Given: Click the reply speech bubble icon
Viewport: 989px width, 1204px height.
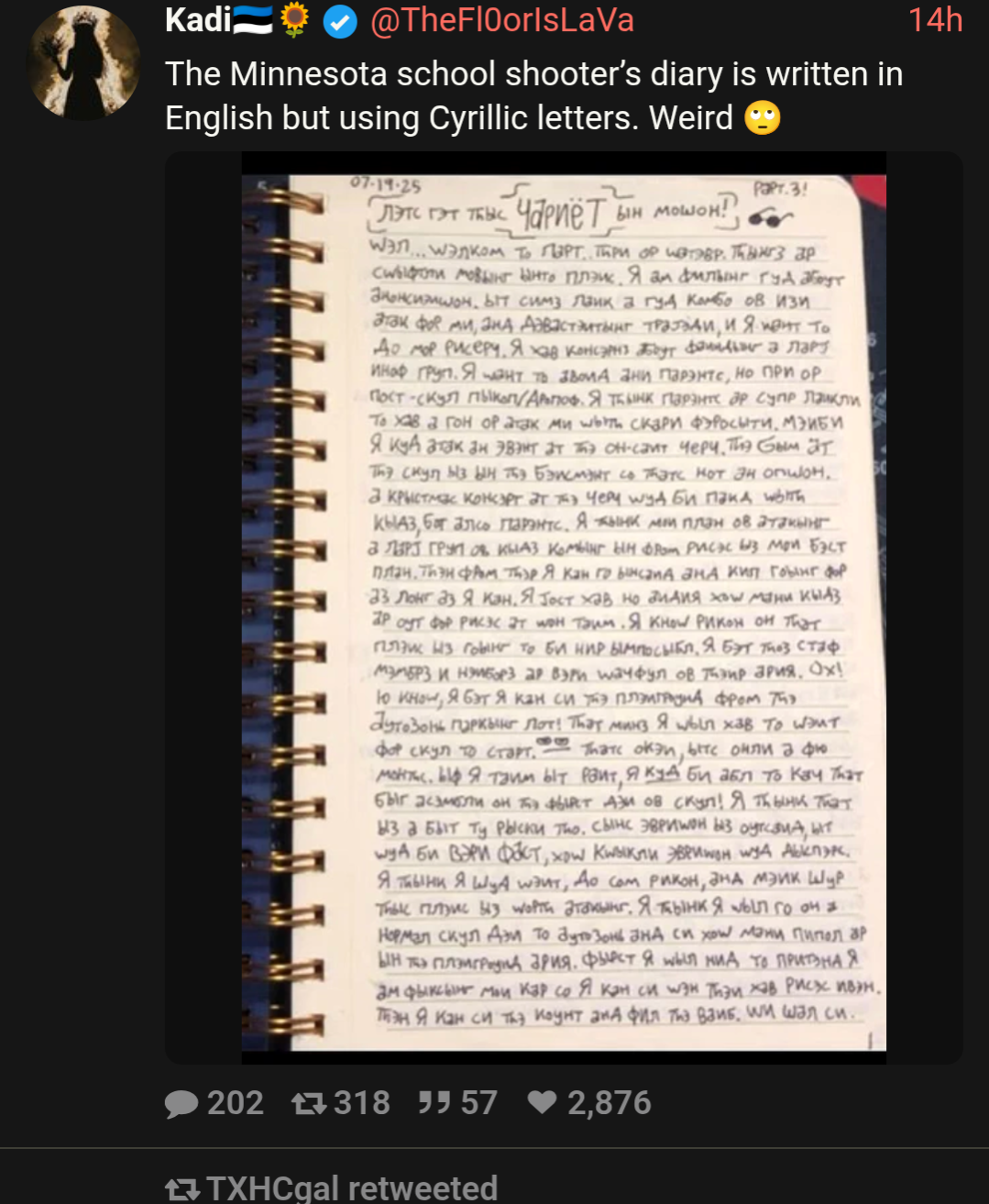Looking at the screenshot, I should 181,1103.
